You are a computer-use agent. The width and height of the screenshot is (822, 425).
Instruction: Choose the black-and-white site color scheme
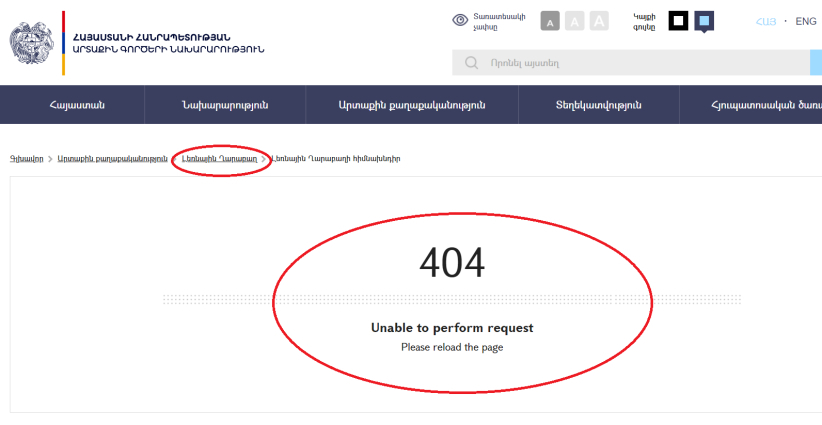pyautogui.click(x=678, y=20)
